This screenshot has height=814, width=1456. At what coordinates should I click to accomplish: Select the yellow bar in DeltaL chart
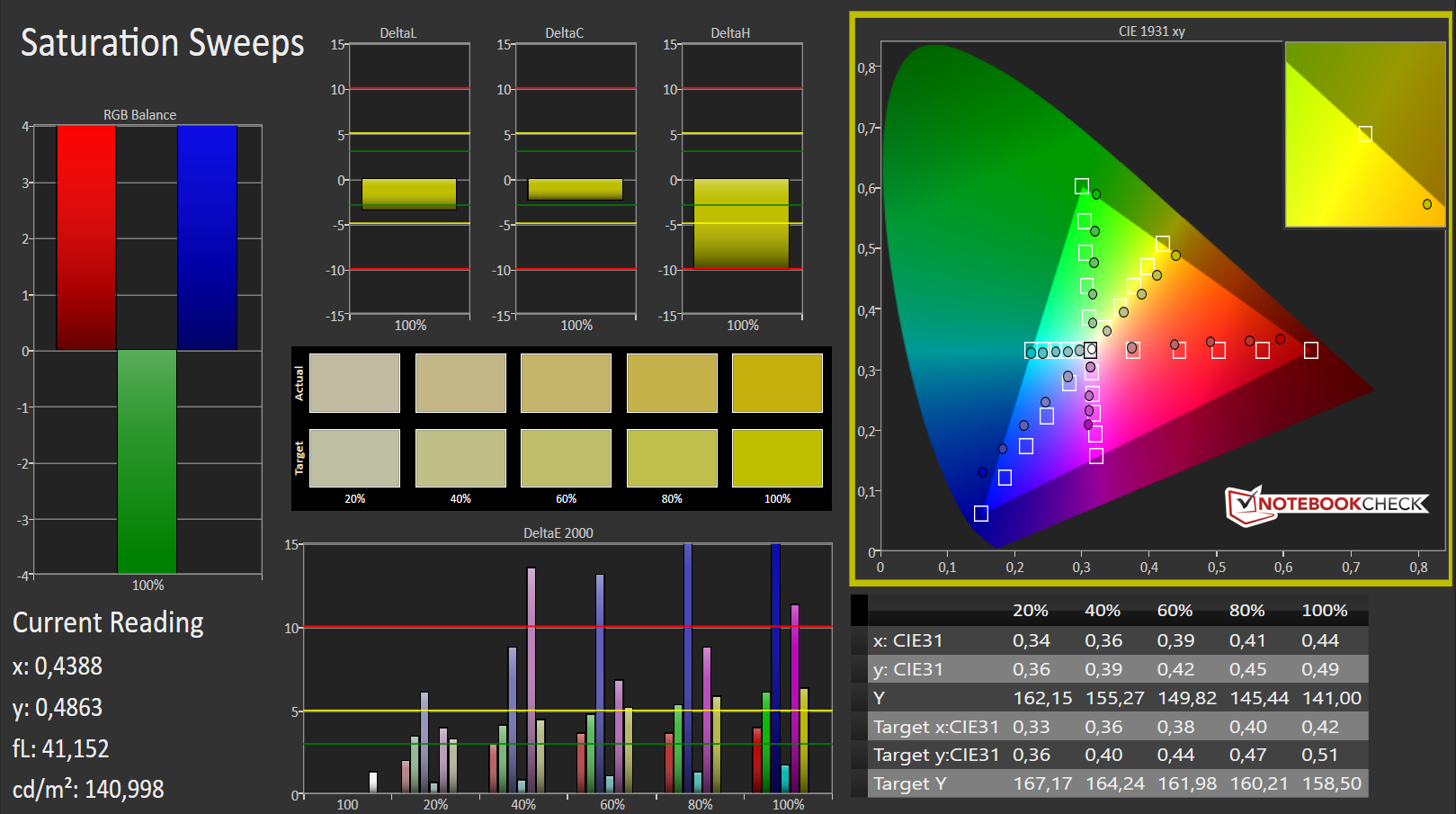click(x=409, y=194)
